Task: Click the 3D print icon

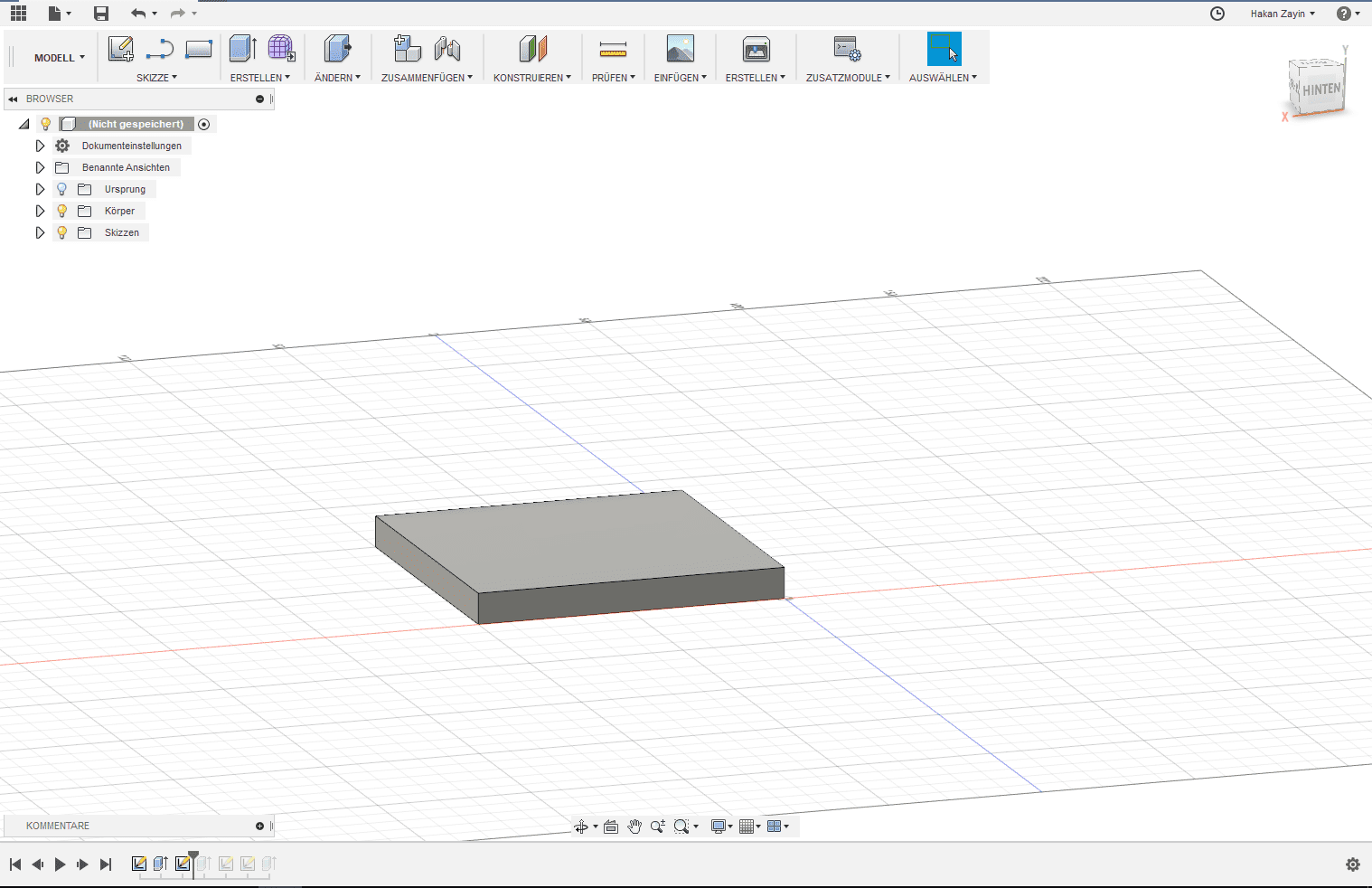Action: coord(756,49)
